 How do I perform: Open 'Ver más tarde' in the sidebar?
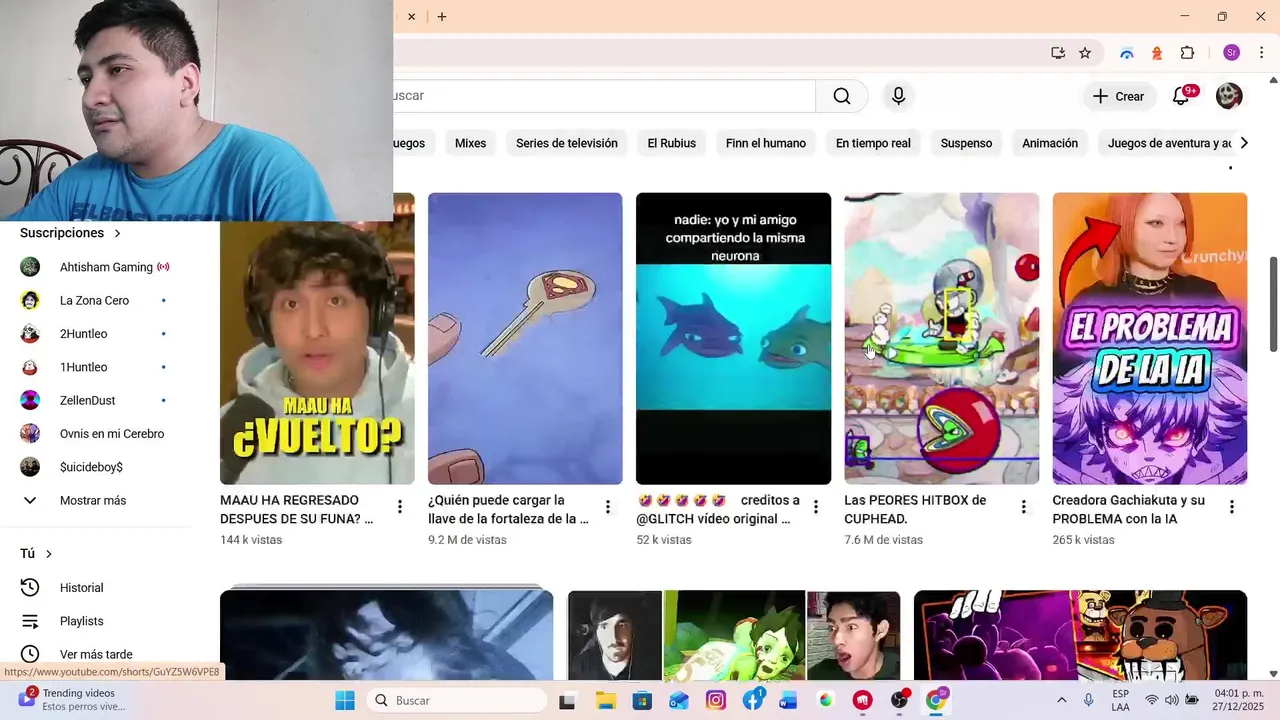click(x=96, y=654)
